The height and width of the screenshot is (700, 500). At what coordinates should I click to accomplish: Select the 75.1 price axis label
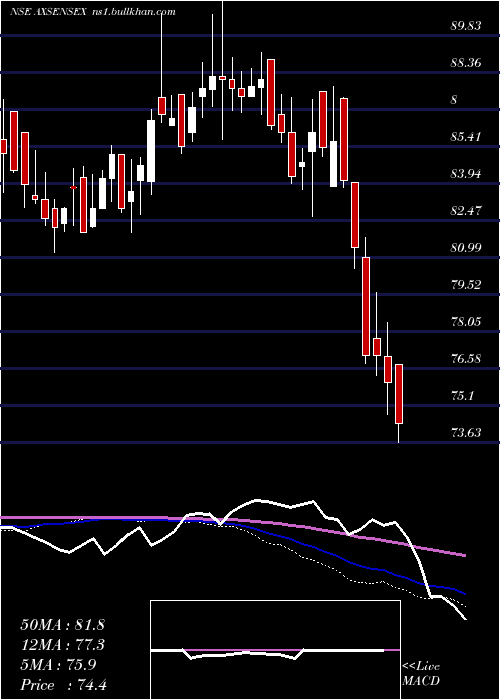click(462, 396)
